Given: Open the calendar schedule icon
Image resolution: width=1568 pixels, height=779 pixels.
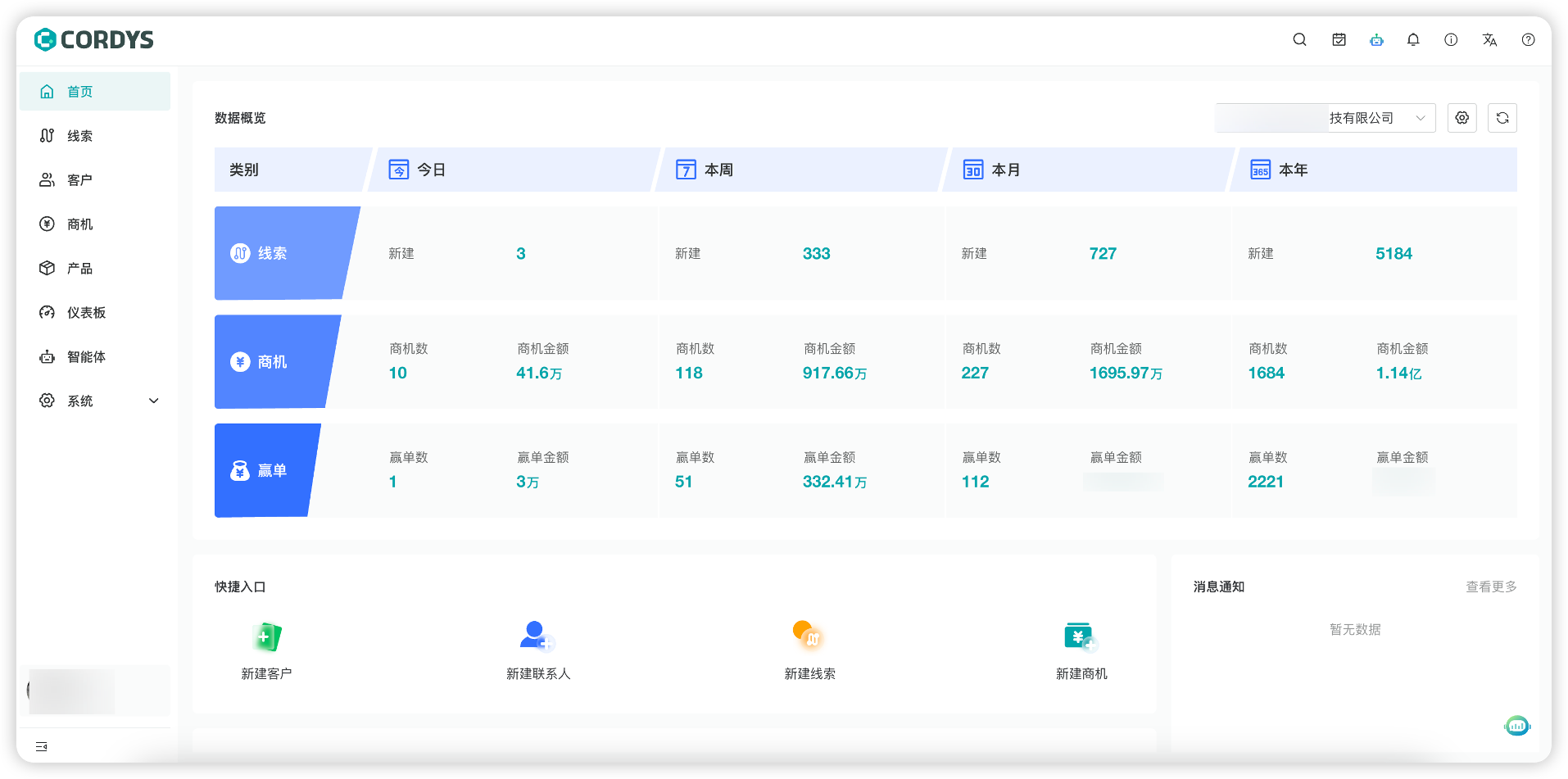Looking at the screenshot, I should point(1339,39).
